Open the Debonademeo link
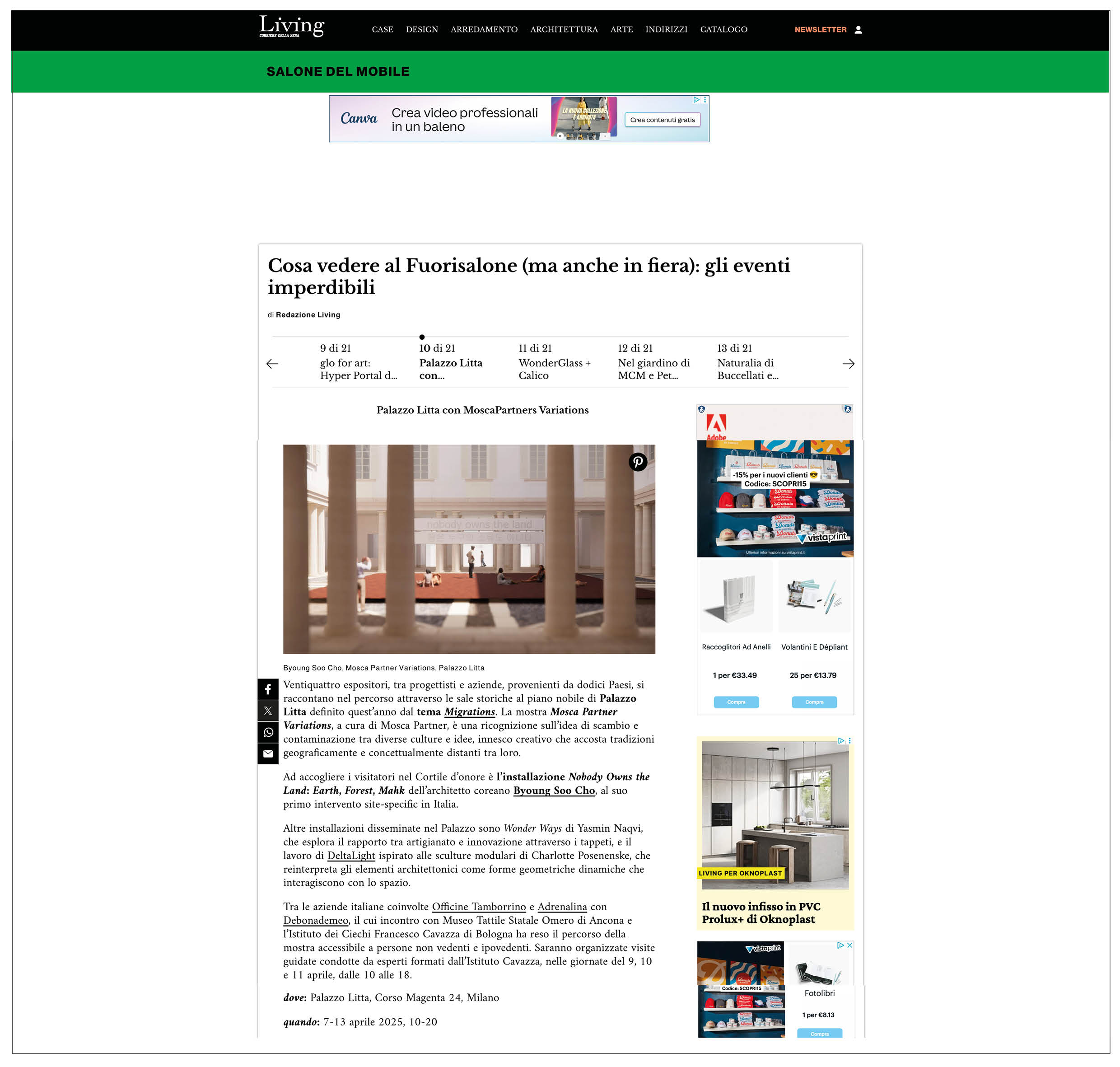Image resolution: width=1120 pixels, height=1067 pixels. pyautogui.click(x=316, y=920)
